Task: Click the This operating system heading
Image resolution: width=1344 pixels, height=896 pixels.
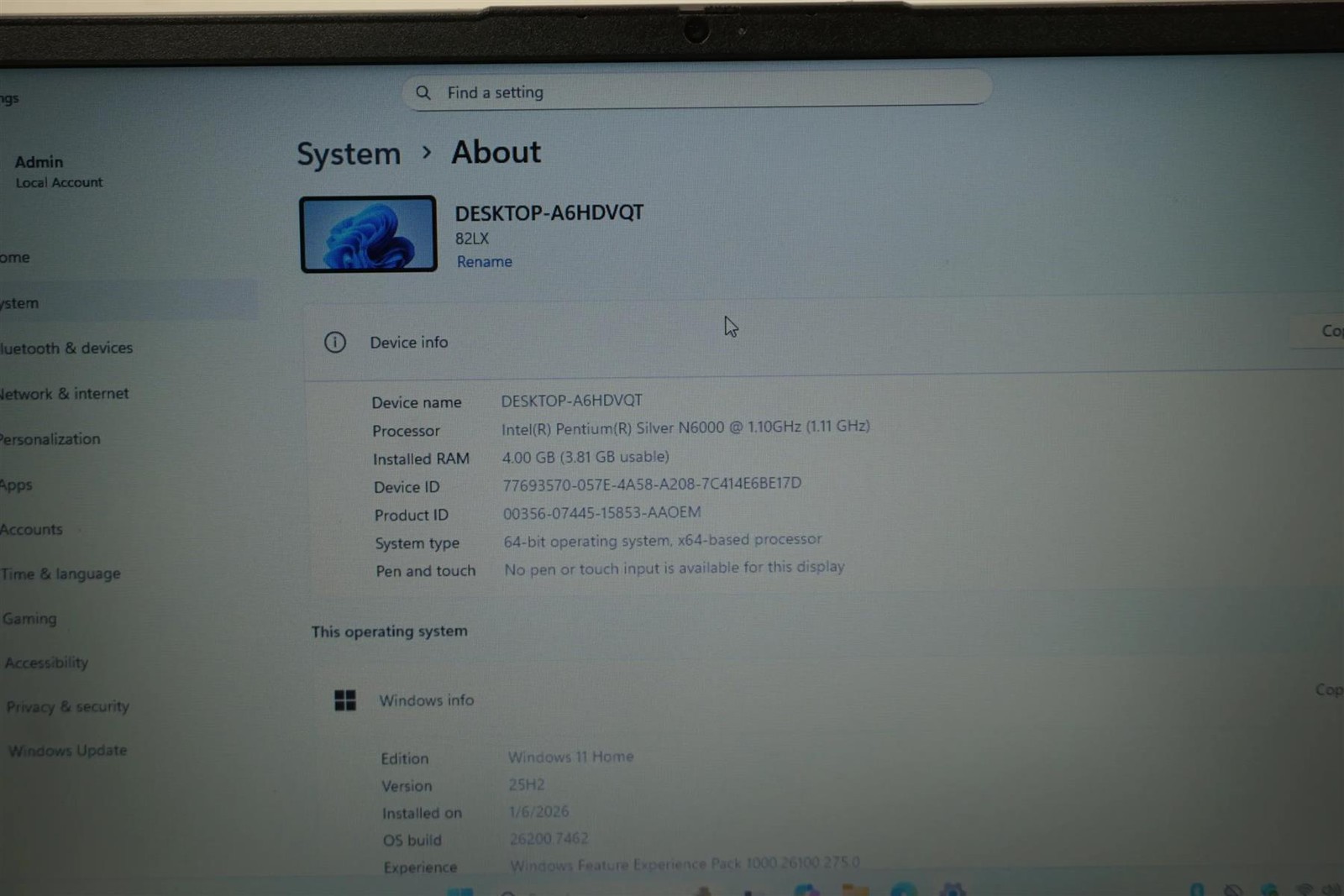Action: click(390, 631)
